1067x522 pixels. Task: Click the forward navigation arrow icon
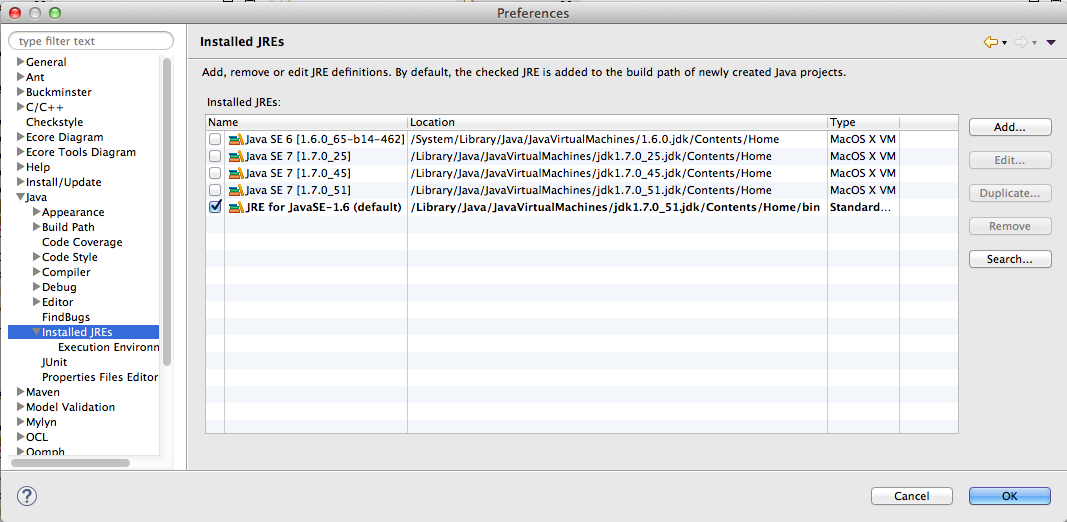[x=1020, y=42]
